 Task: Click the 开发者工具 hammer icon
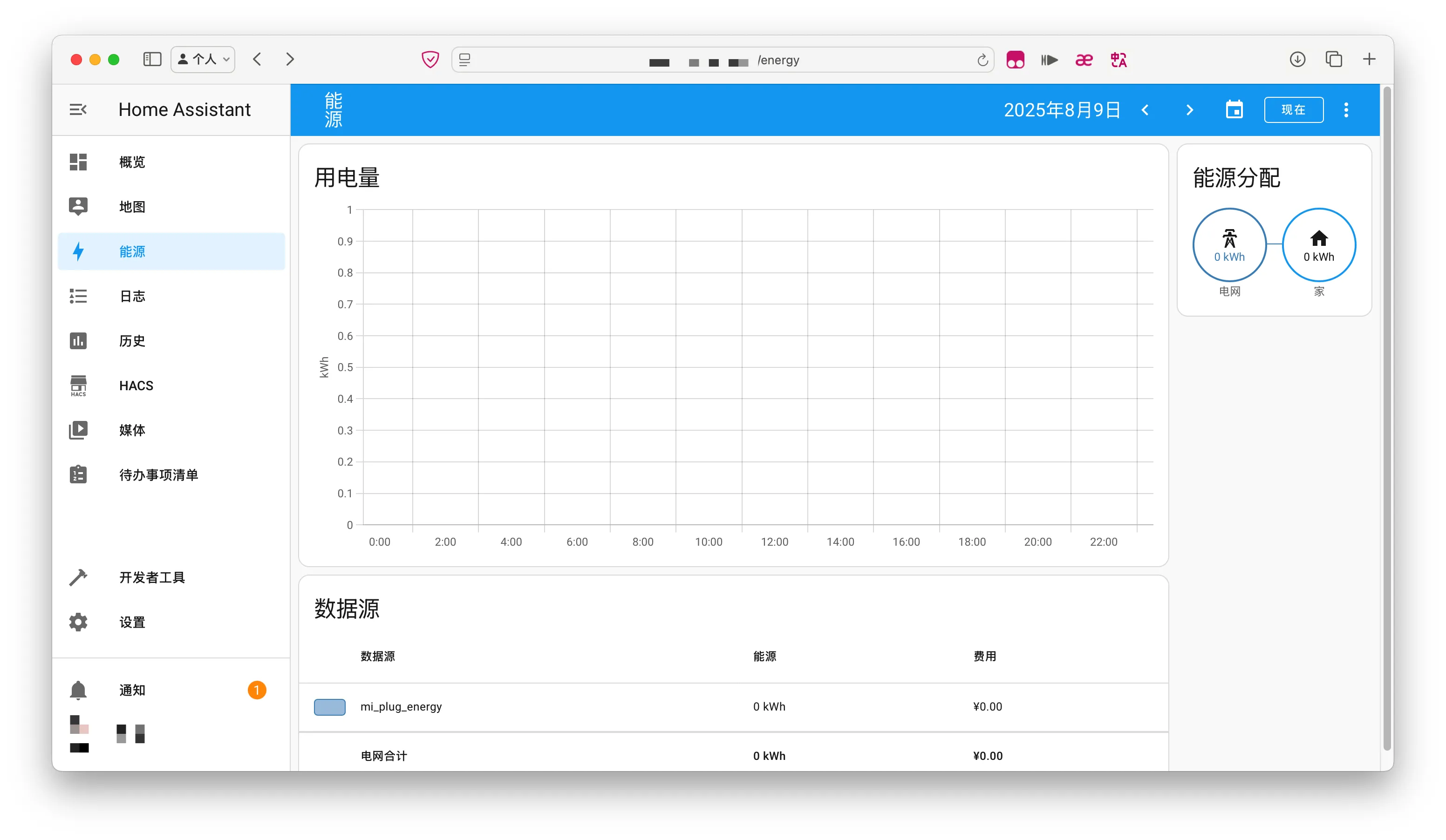tap(78, 578)
